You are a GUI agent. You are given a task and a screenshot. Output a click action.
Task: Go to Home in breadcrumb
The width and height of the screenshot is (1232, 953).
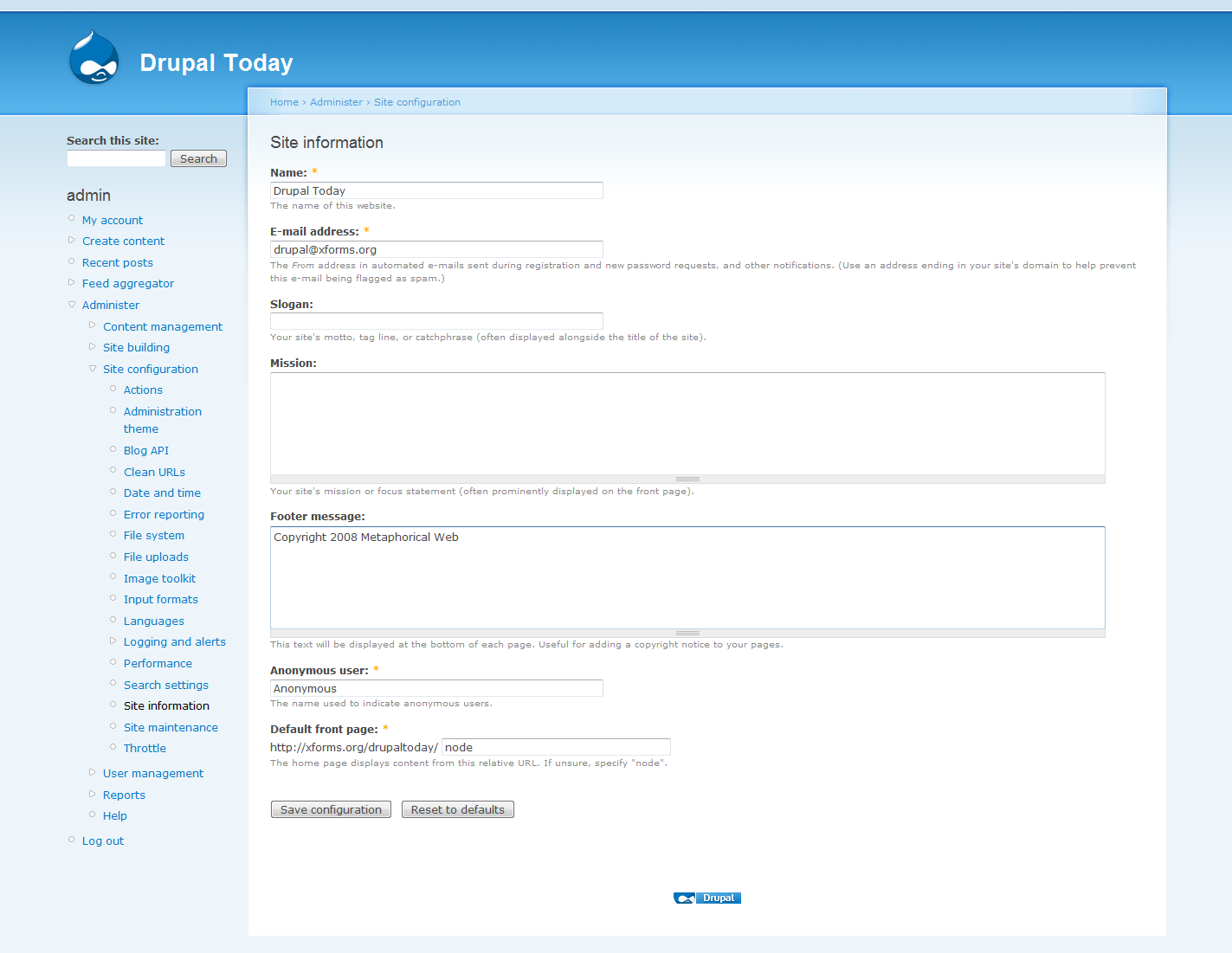pyautogui.click(x=284, y=102)
